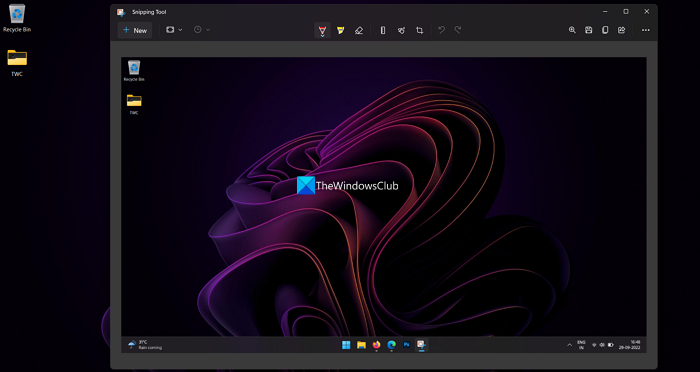Open the snipping mode dropdown
700x372 pixels.
point(174,30)
